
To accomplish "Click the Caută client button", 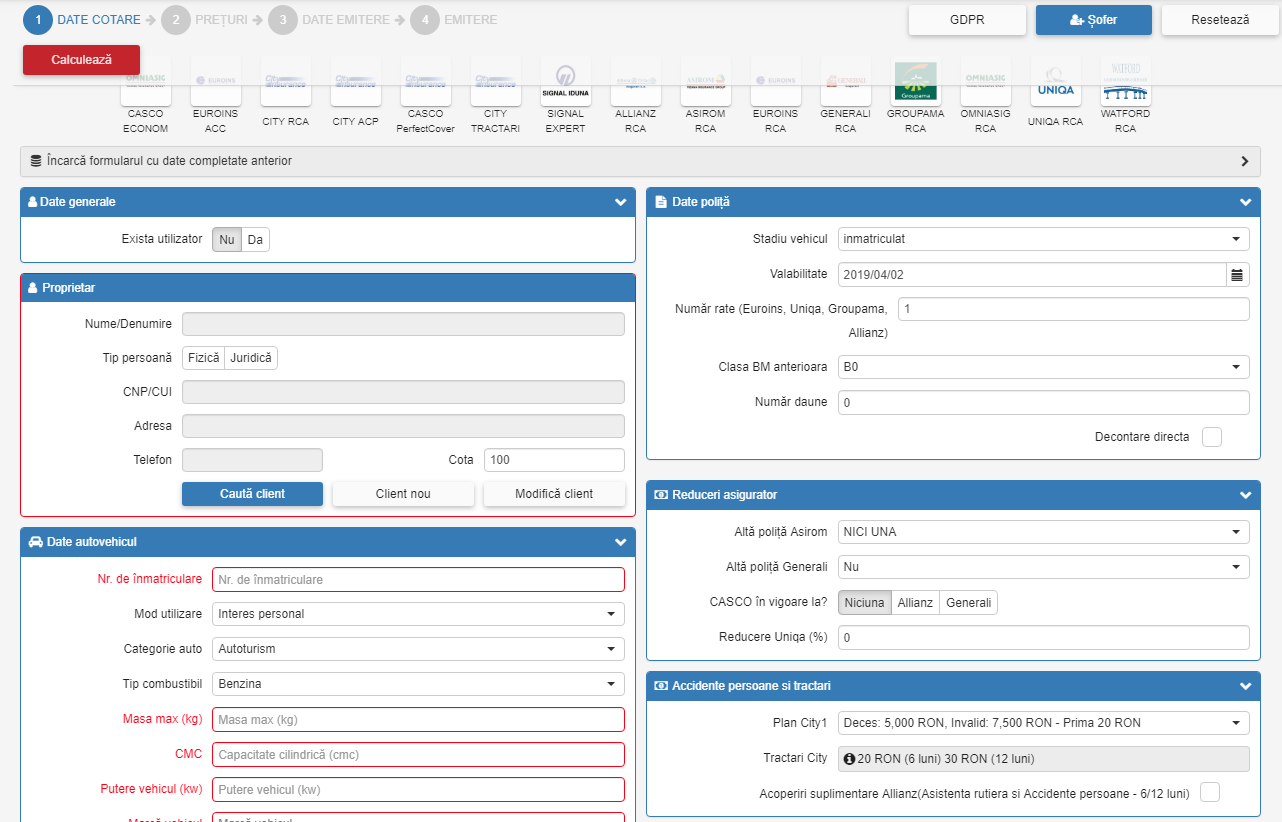I will [252, 494].
